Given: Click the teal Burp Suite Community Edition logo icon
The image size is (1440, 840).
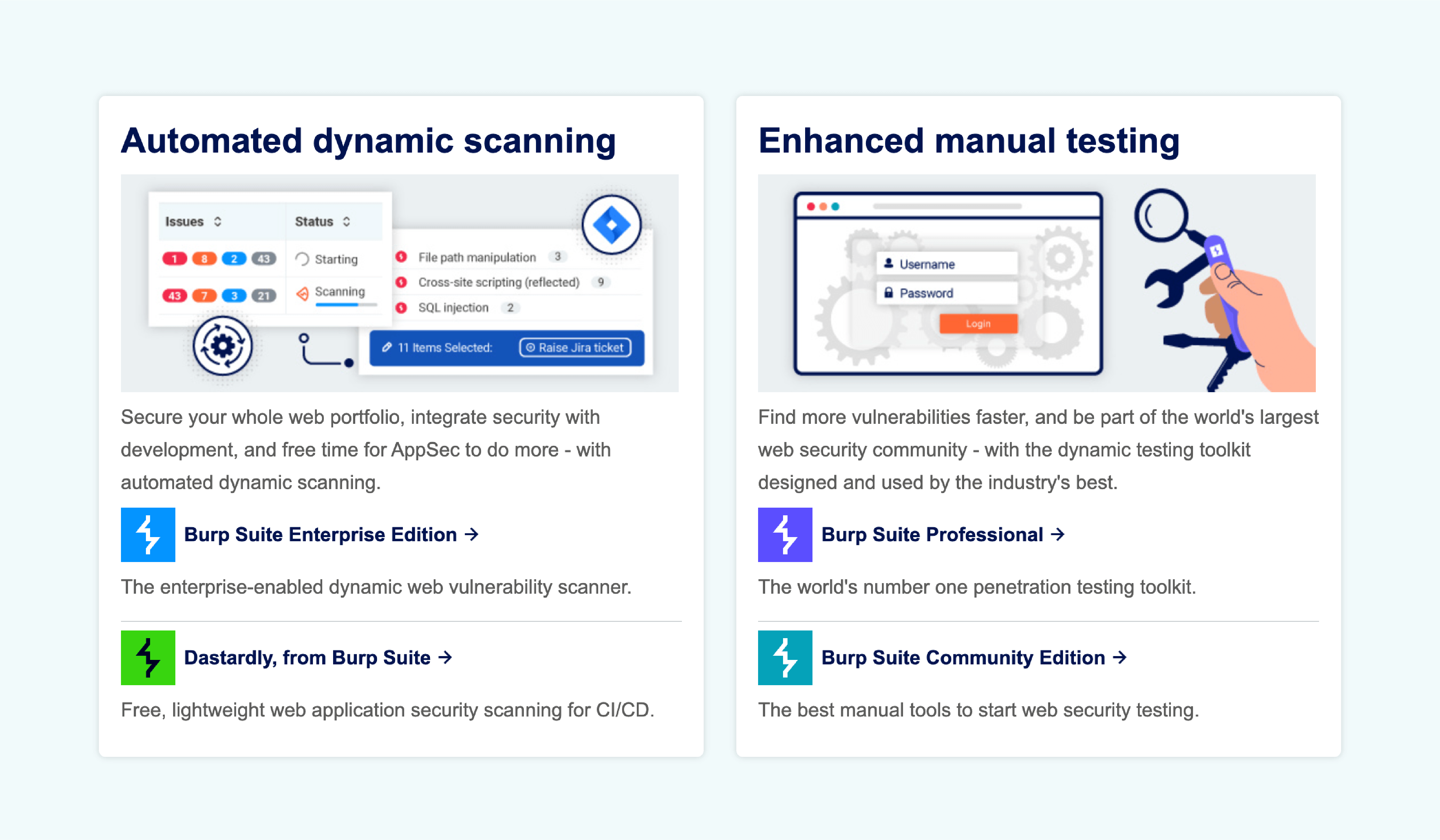Looking at the screenshot, I should [785, 658].
